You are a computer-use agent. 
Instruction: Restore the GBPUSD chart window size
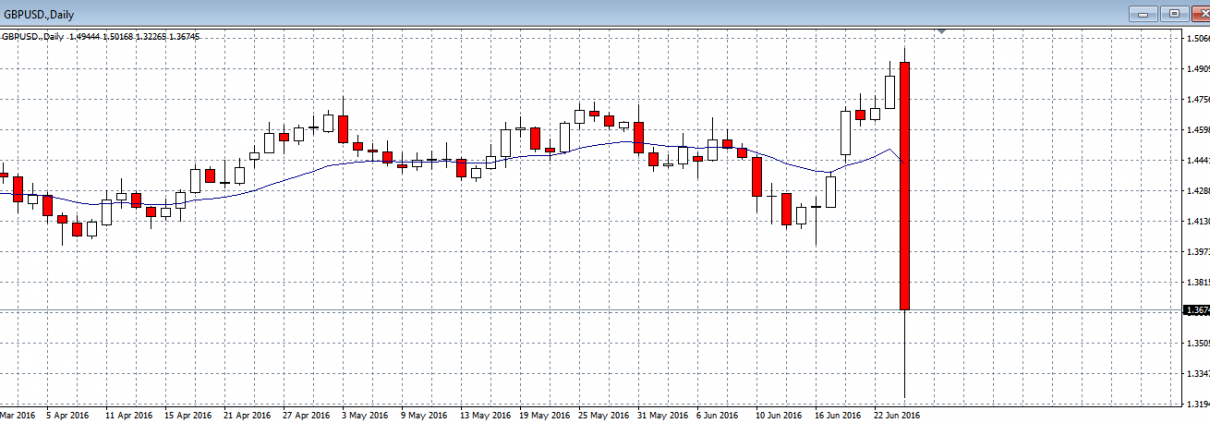(1169, 13)
